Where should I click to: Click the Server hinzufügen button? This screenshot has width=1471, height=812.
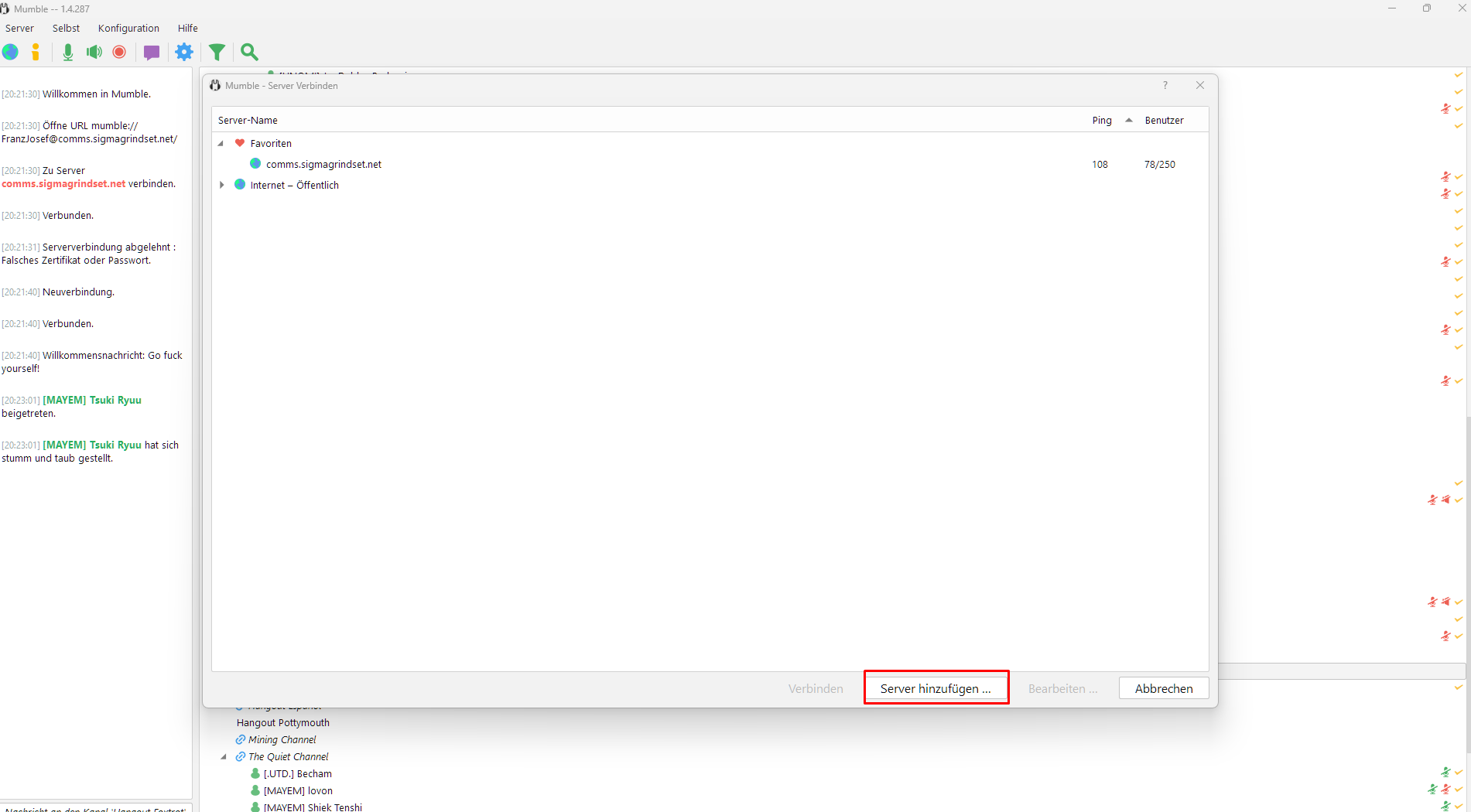point(936,688)
